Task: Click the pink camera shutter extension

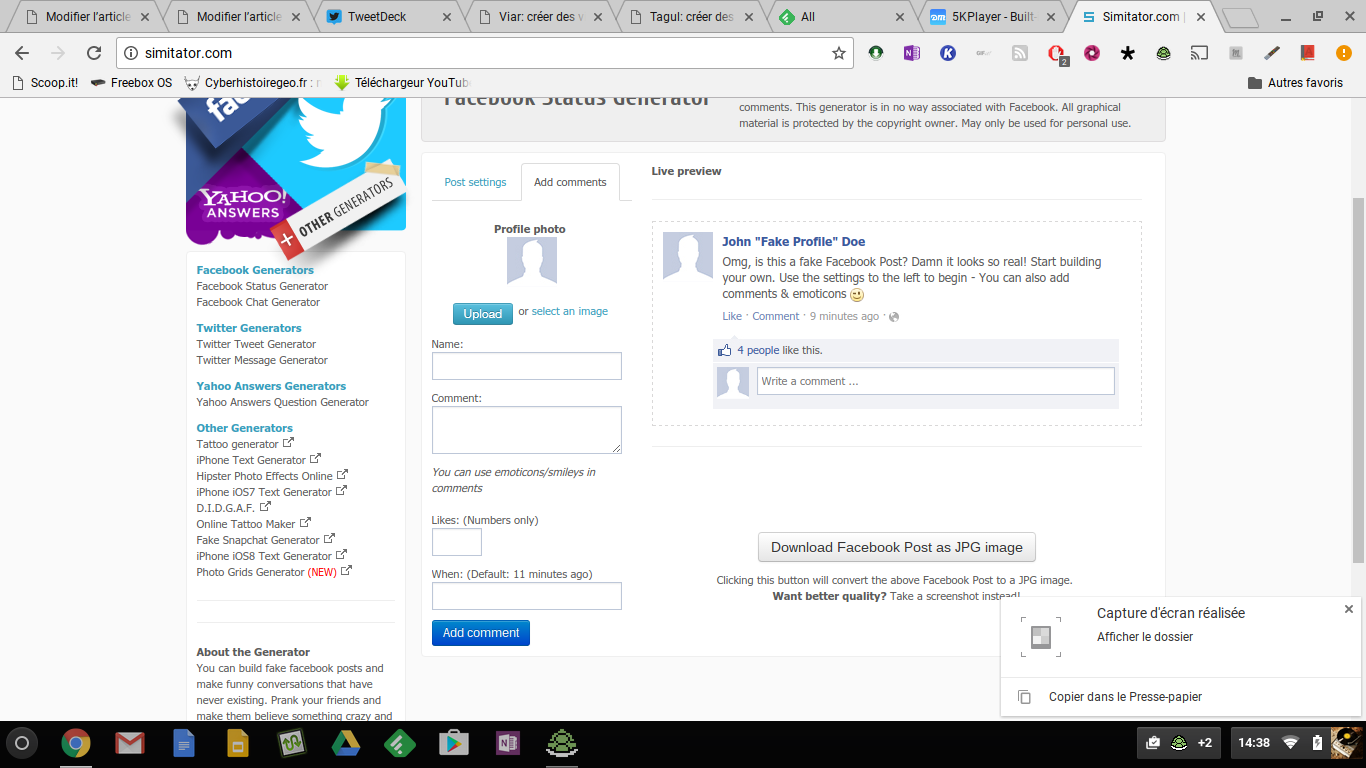Action: (1092, 53)
